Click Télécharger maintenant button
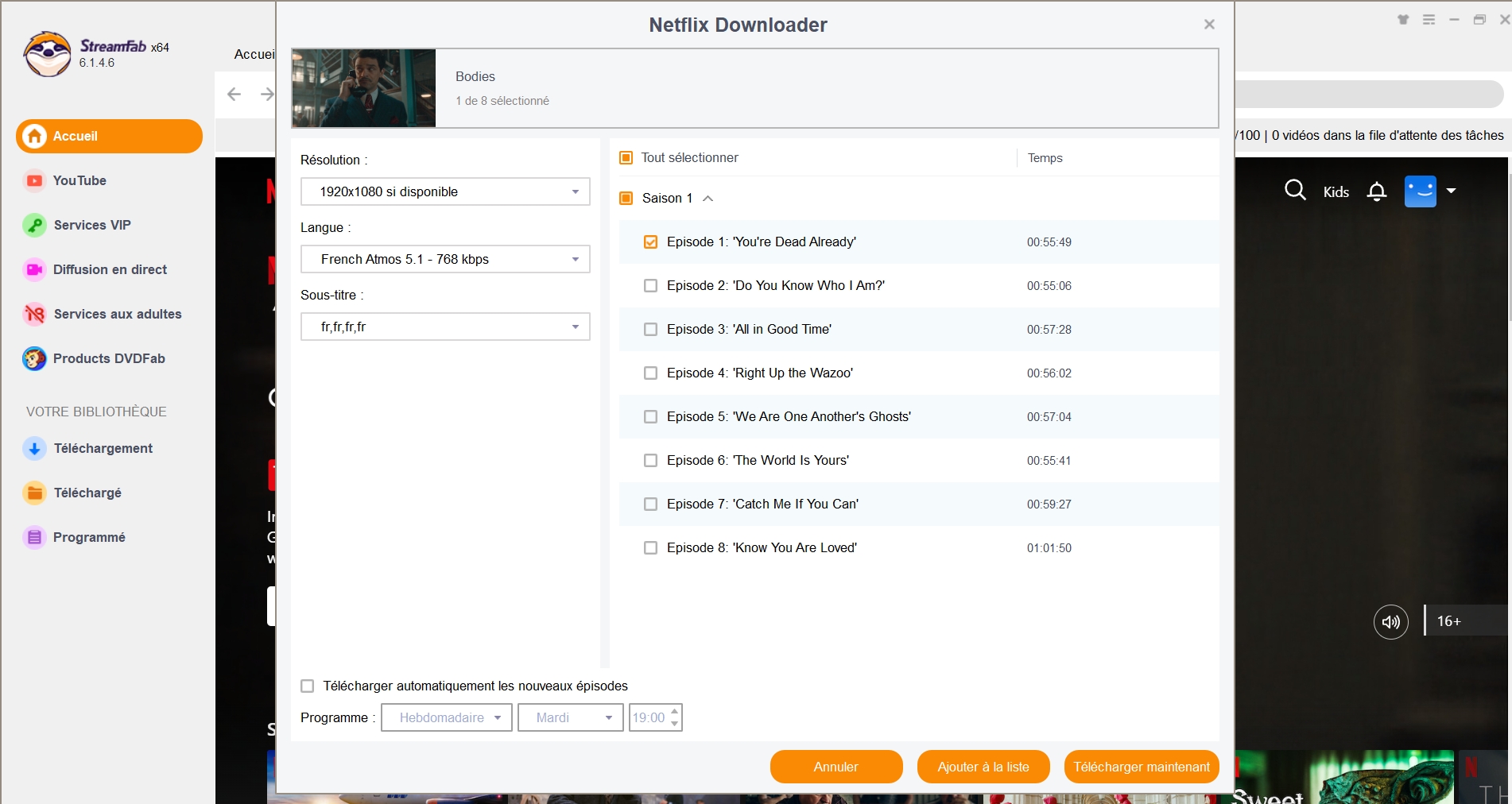Viewport: 1512px width, 804px height. tap(1142, 767)
